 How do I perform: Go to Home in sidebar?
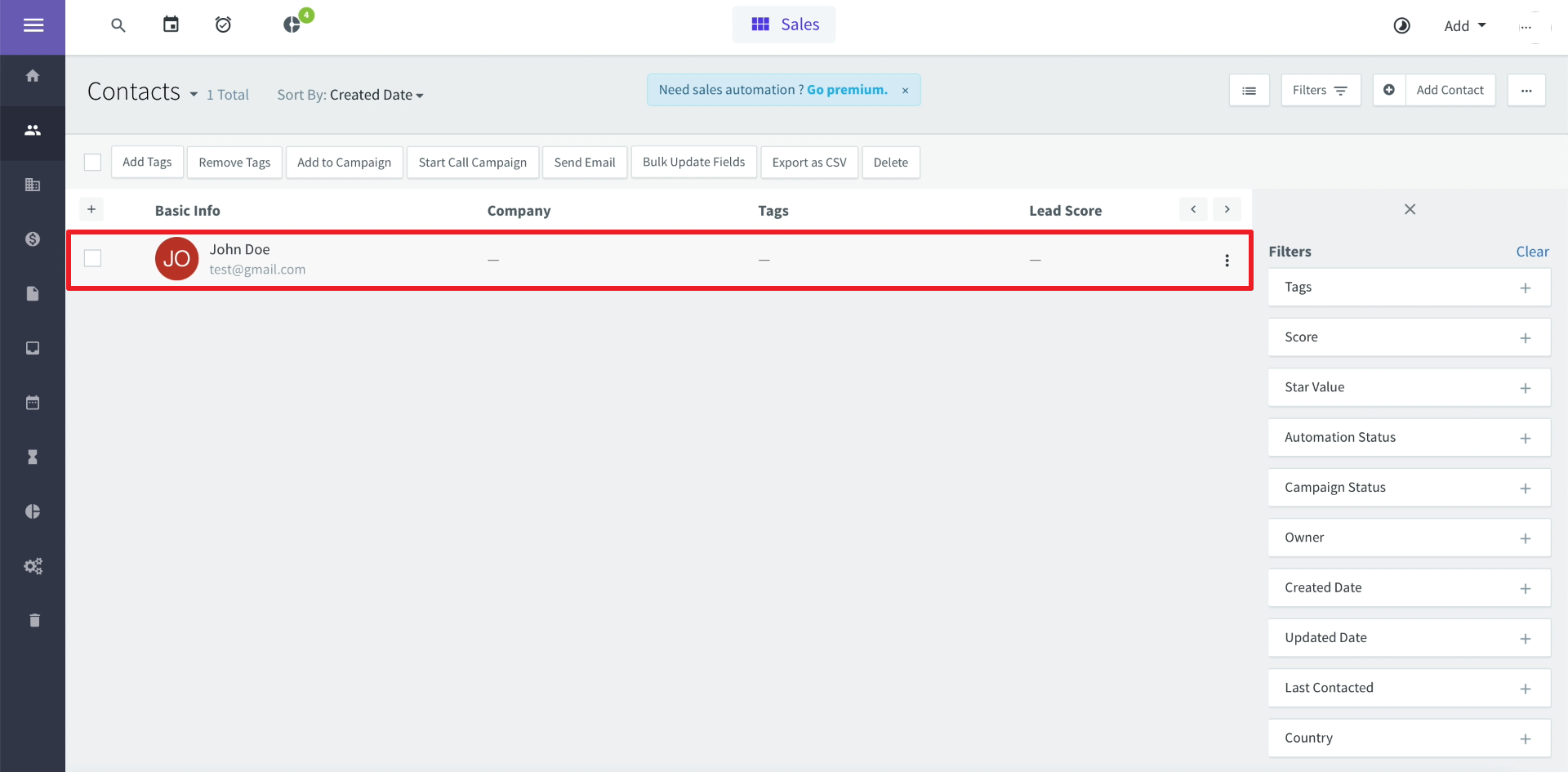pos(33,76)
